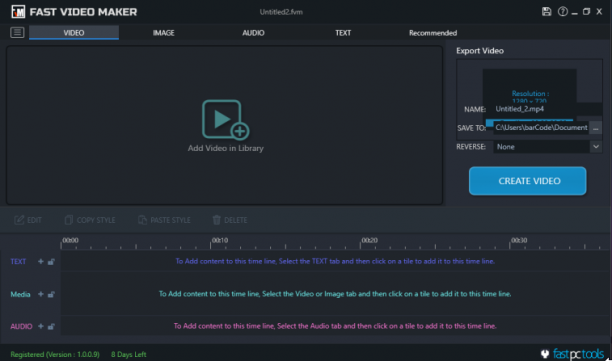Open the fastpctools logo link

click(572, 354)
